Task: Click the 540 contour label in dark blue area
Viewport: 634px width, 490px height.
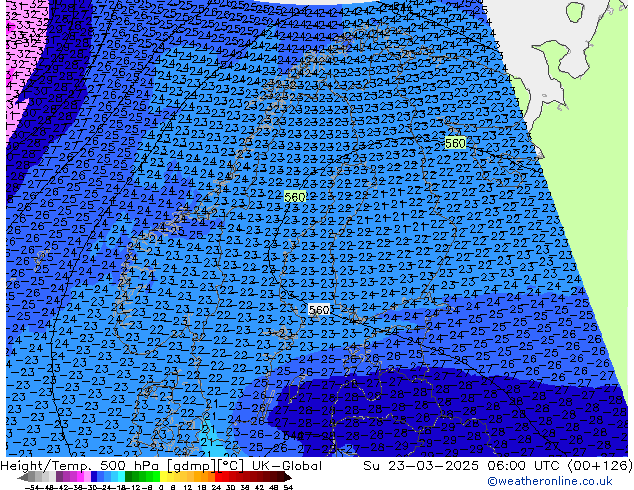Action: pos(293,435)
